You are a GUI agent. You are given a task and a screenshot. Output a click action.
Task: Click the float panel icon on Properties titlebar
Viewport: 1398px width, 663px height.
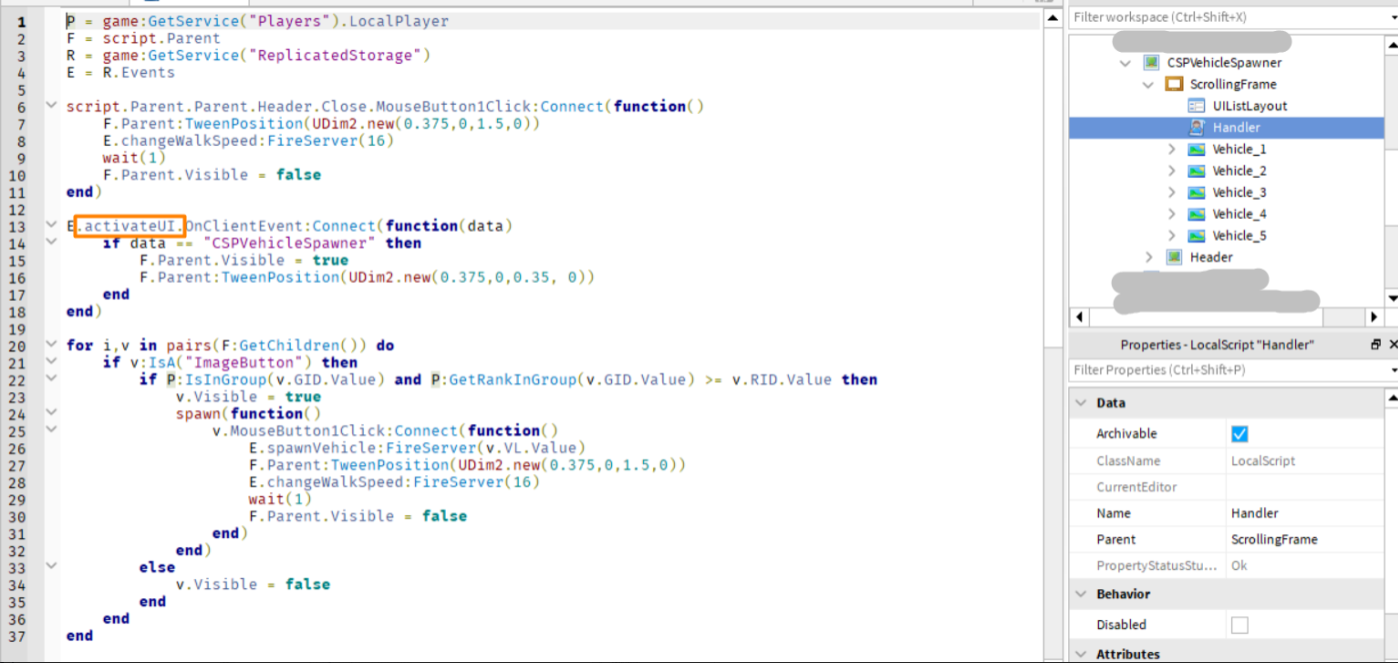[x=1376, y=344]
